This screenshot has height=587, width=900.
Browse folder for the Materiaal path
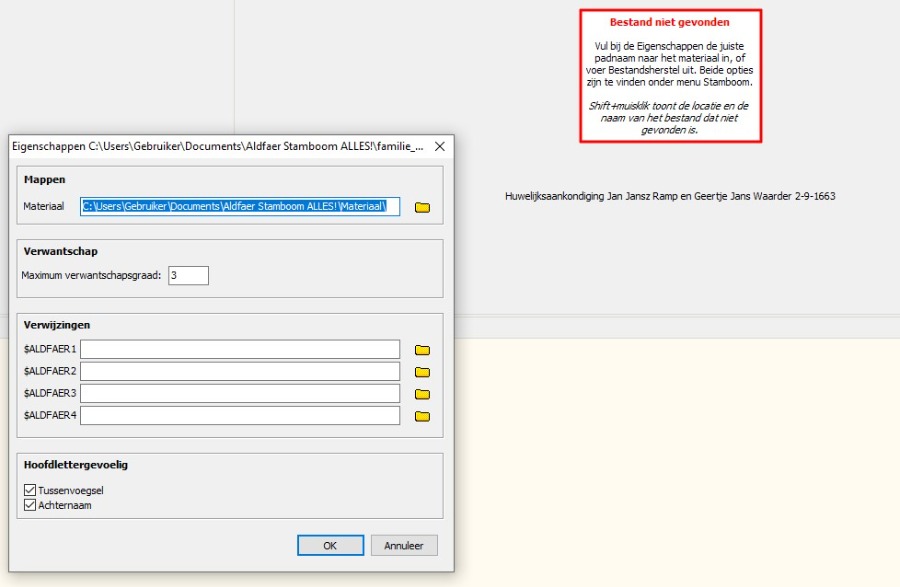pyautogui.click(x=422, y=207)
